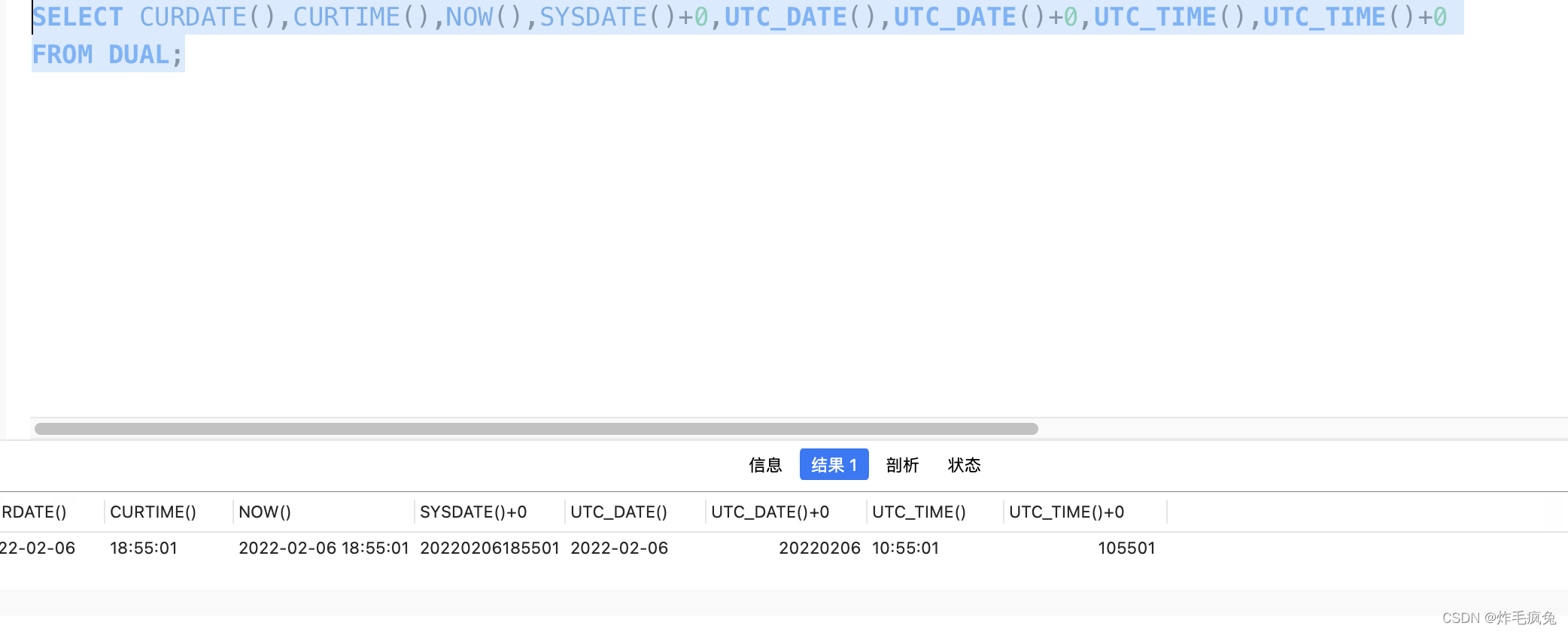
Task: Click the cell 20220206185501
Action: click(x=490, y=548)
